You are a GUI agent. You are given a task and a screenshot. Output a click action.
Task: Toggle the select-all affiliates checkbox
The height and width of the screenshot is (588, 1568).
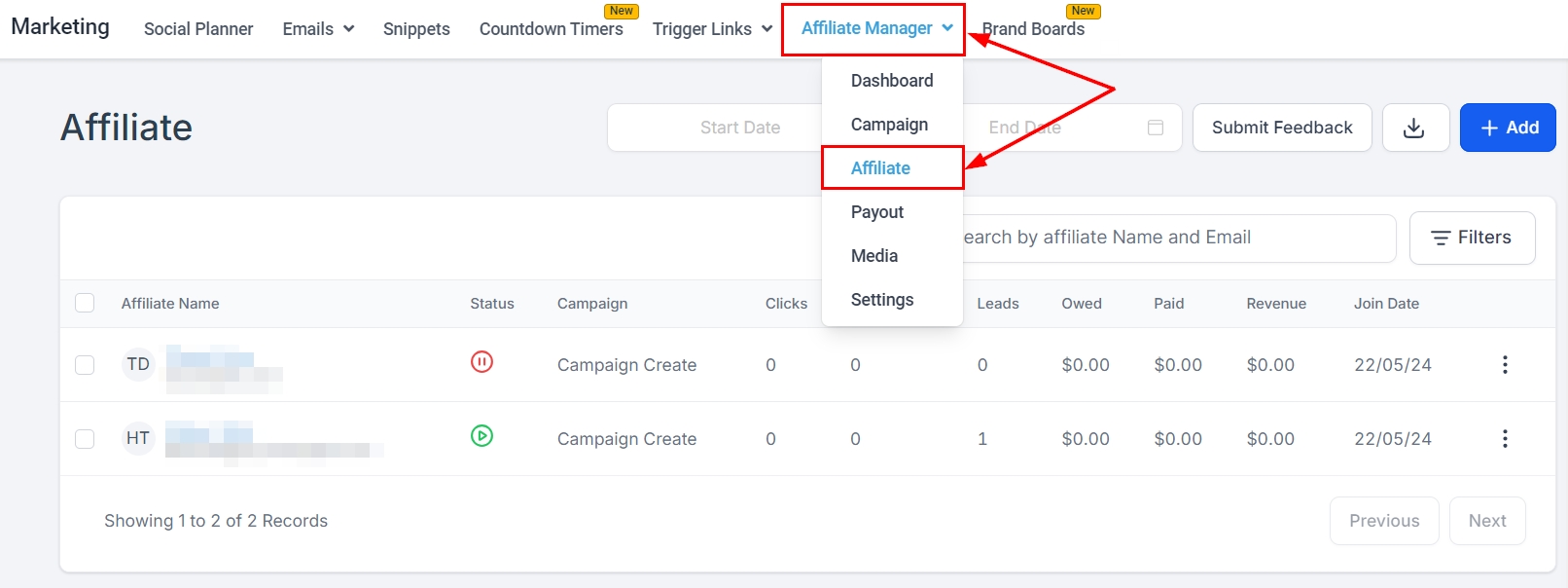(85, 303)
